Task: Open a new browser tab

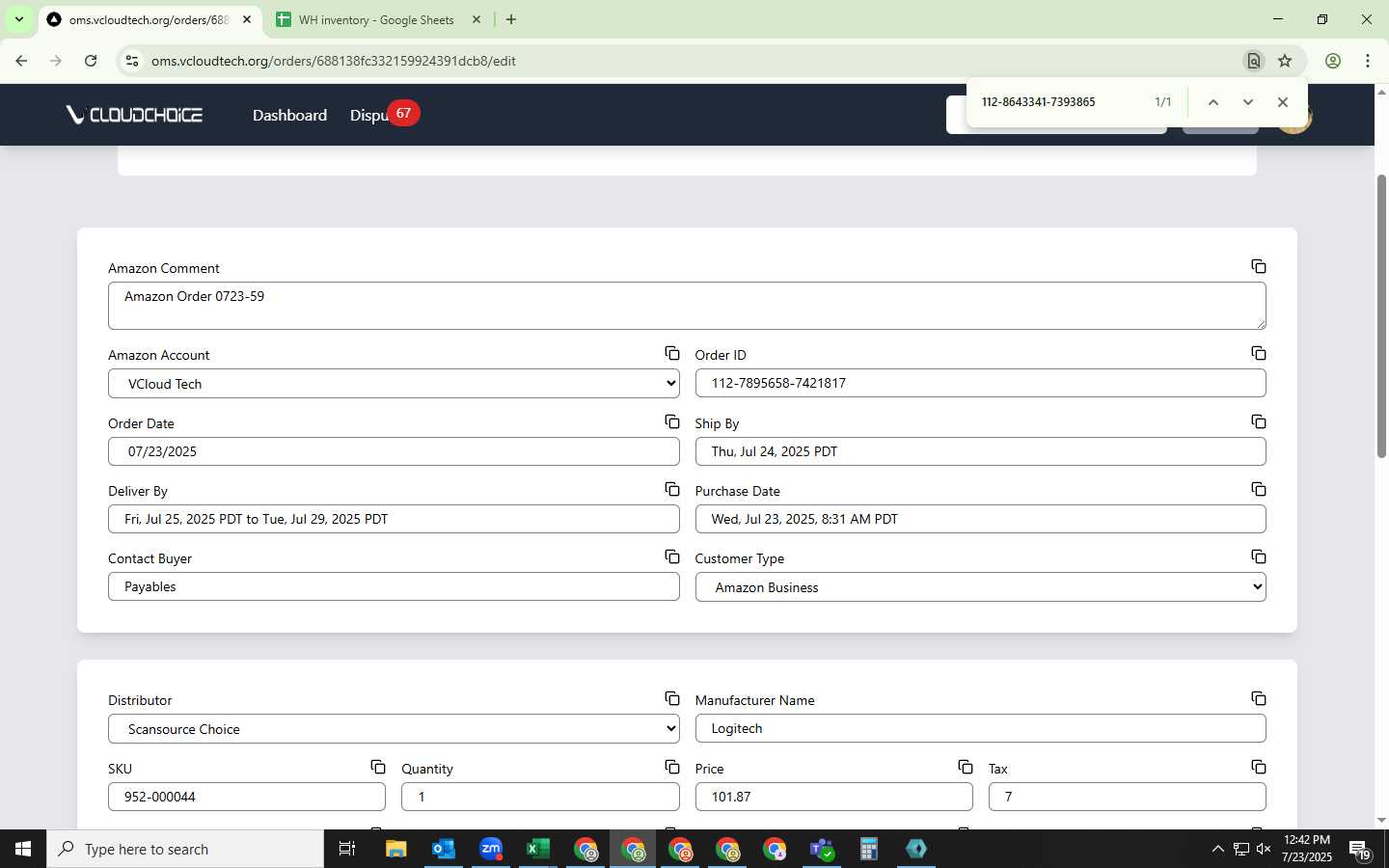Action: (x=511, y=19)
